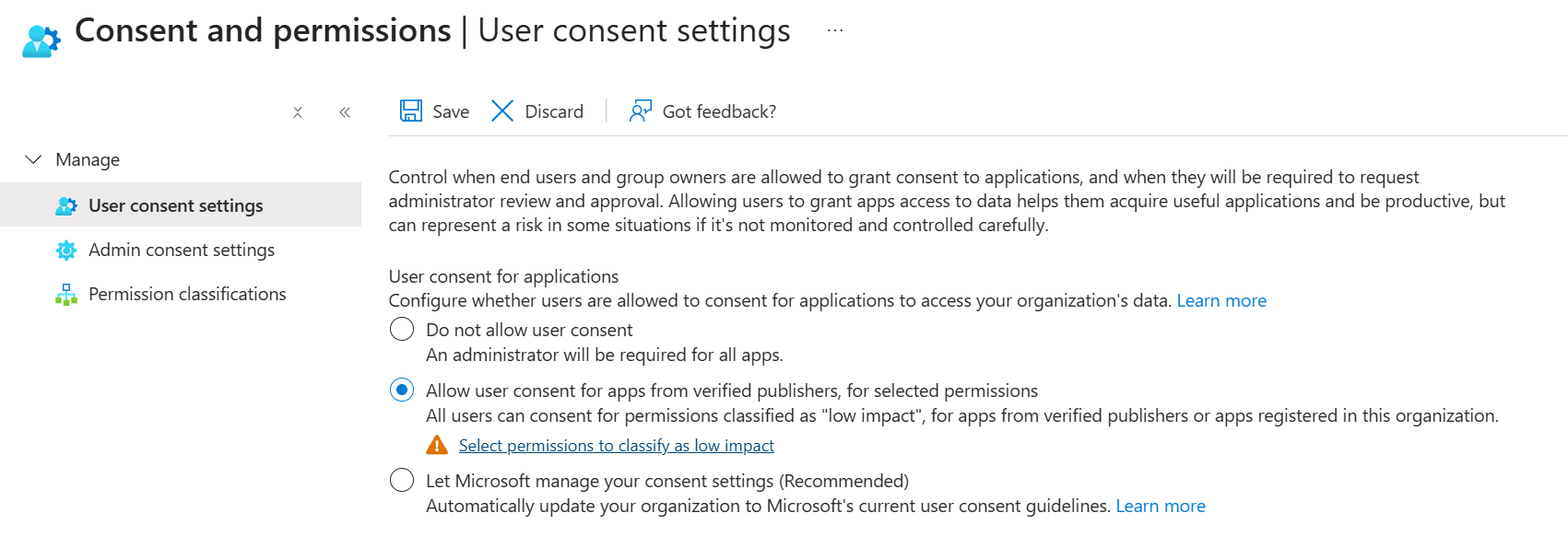Click the Consent and permissions header icon

click(x=41, y=41)
